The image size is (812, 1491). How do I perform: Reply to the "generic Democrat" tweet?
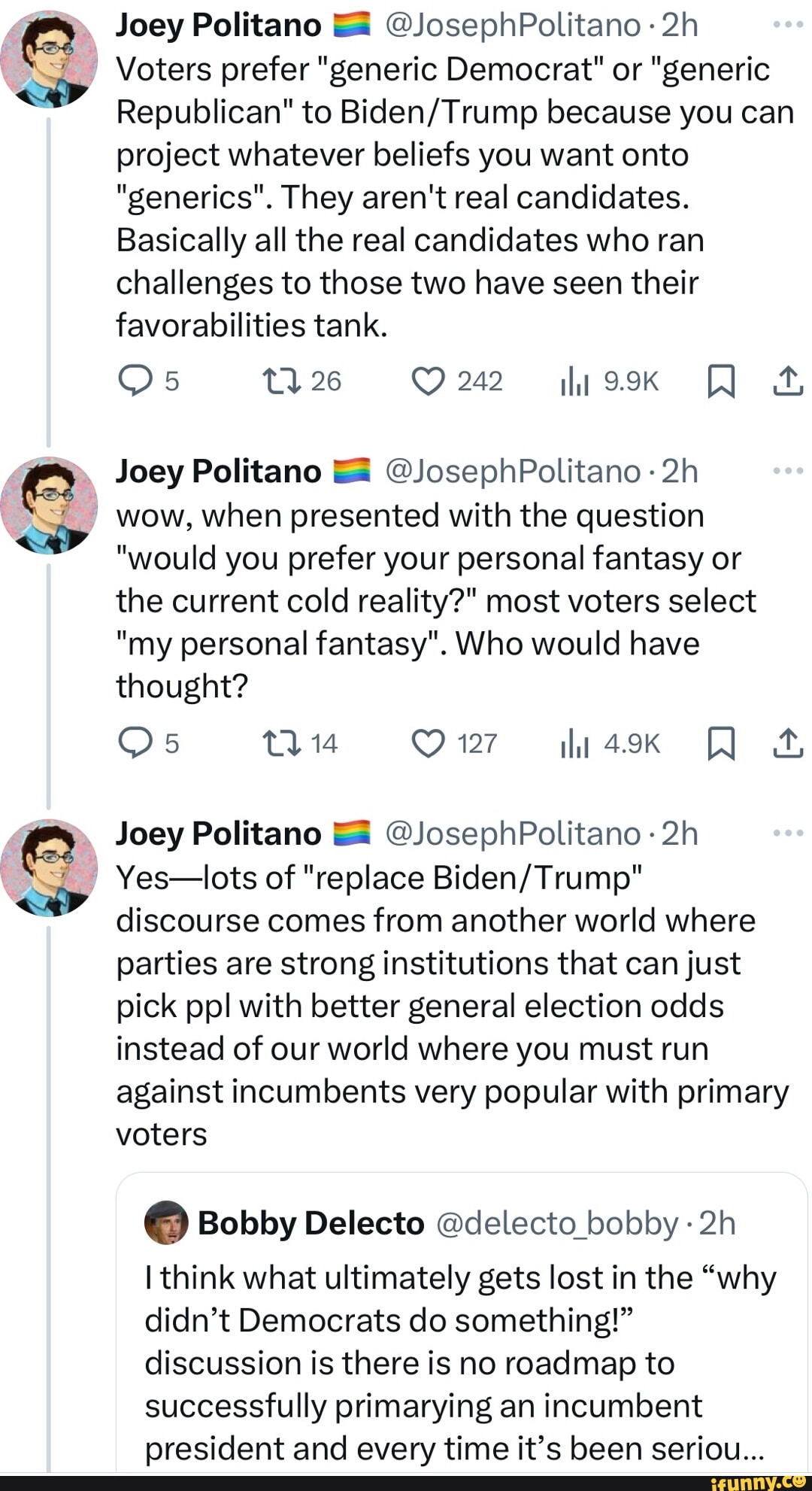click(x=133, y=381)
